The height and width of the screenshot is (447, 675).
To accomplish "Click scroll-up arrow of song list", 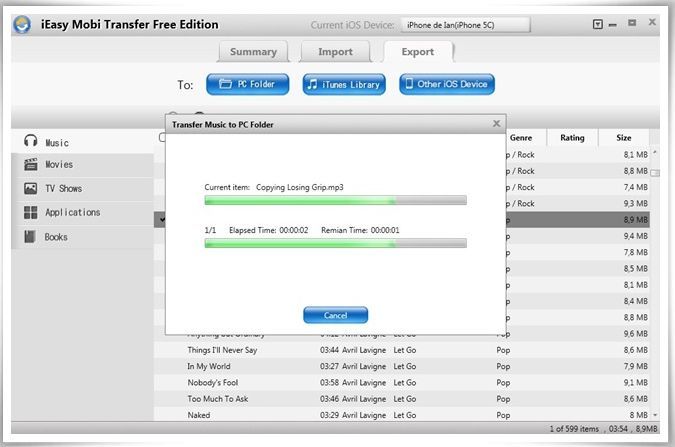I will [x=655, y=152].
